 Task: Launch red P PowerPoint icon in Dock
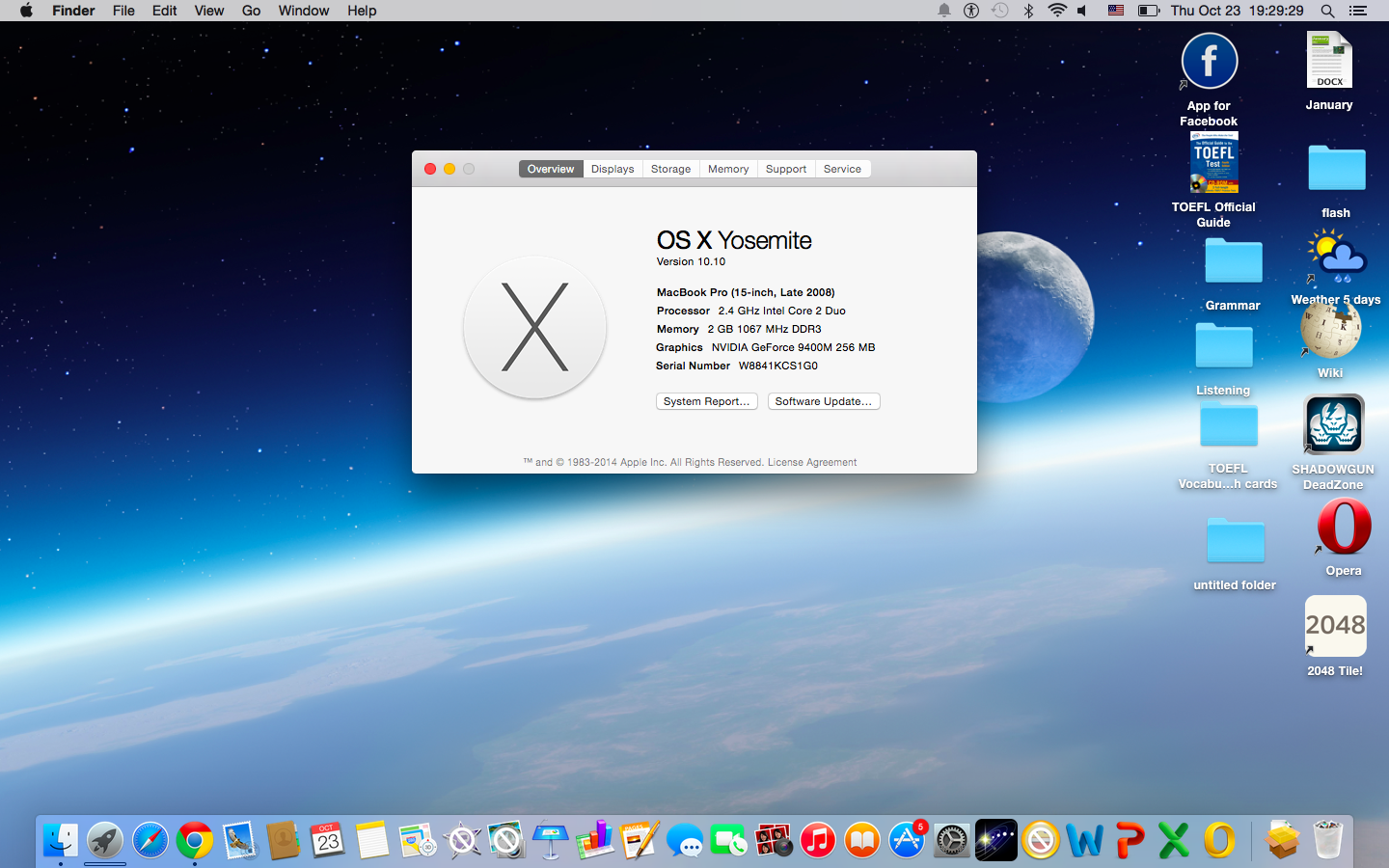(1130, 841)
